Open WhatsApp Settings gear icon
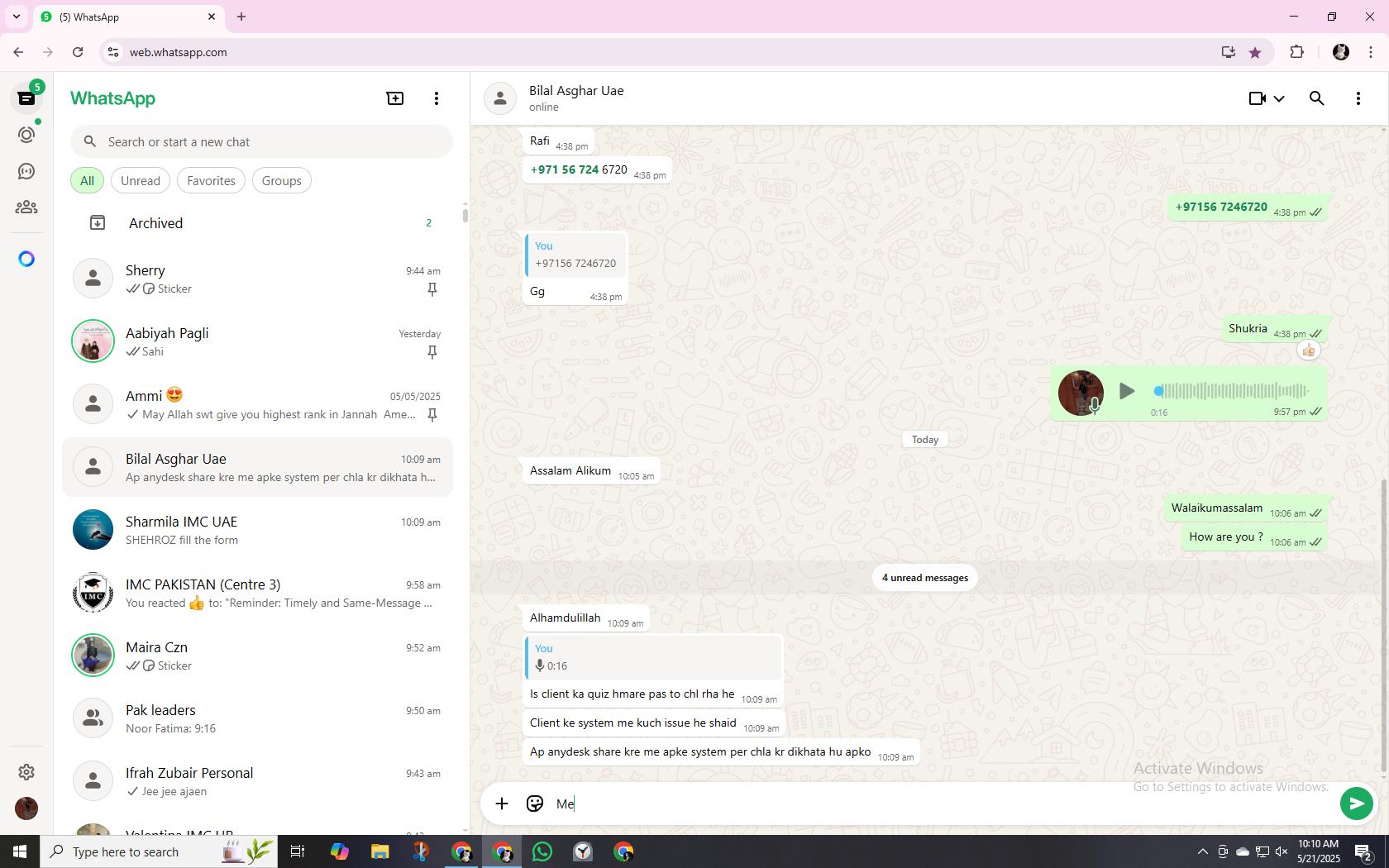This screenshot has height=868, width=1389. pyautogui.click(x=26, y=771)
